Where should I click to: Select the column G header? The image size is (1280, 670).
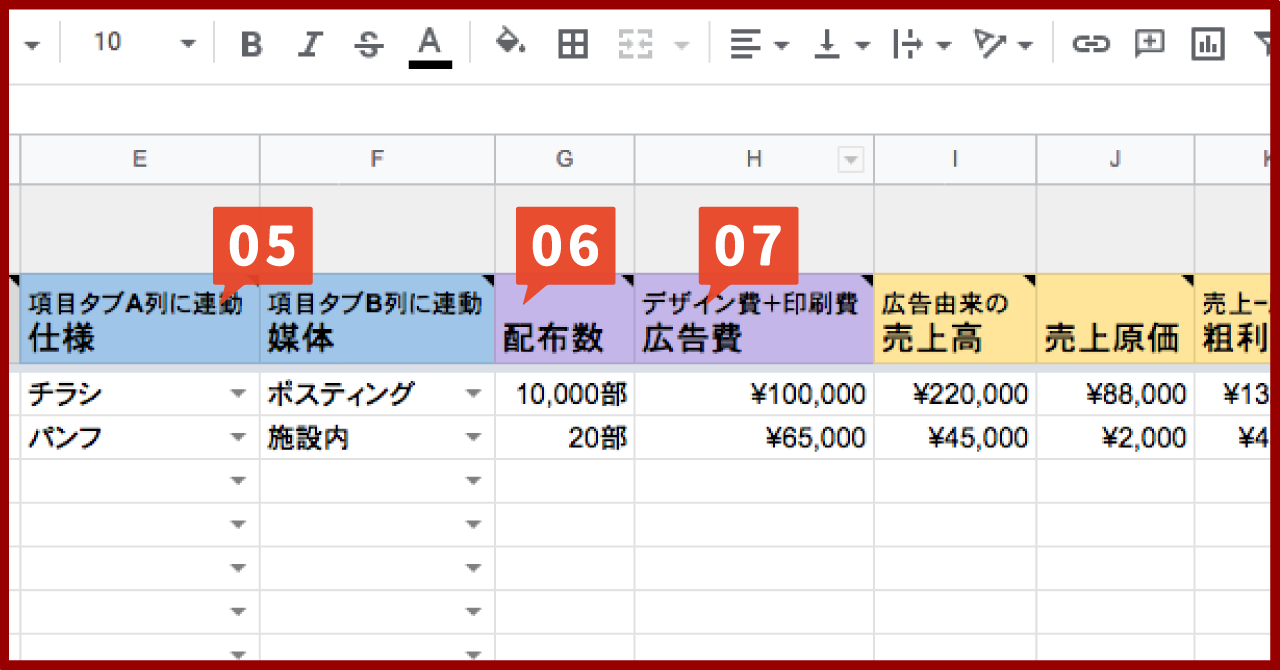[x=565, y=159]
